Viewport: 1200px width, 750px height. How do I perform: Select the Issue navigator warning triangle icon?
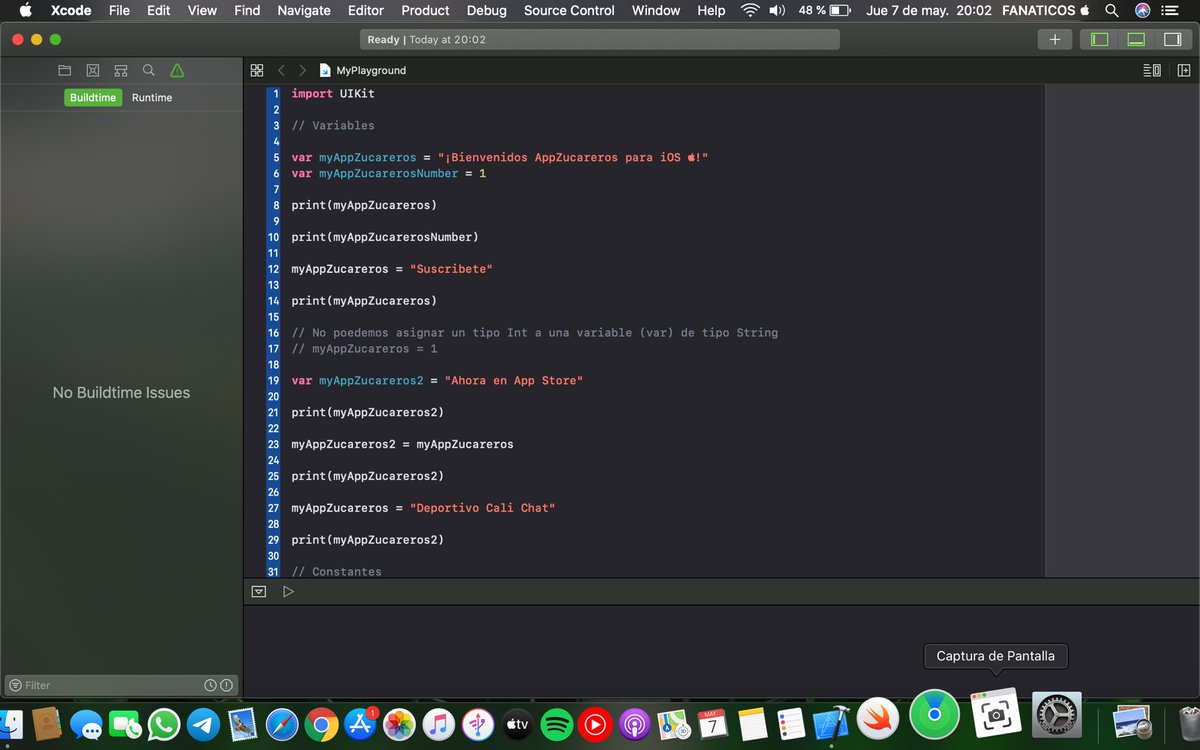177,70
